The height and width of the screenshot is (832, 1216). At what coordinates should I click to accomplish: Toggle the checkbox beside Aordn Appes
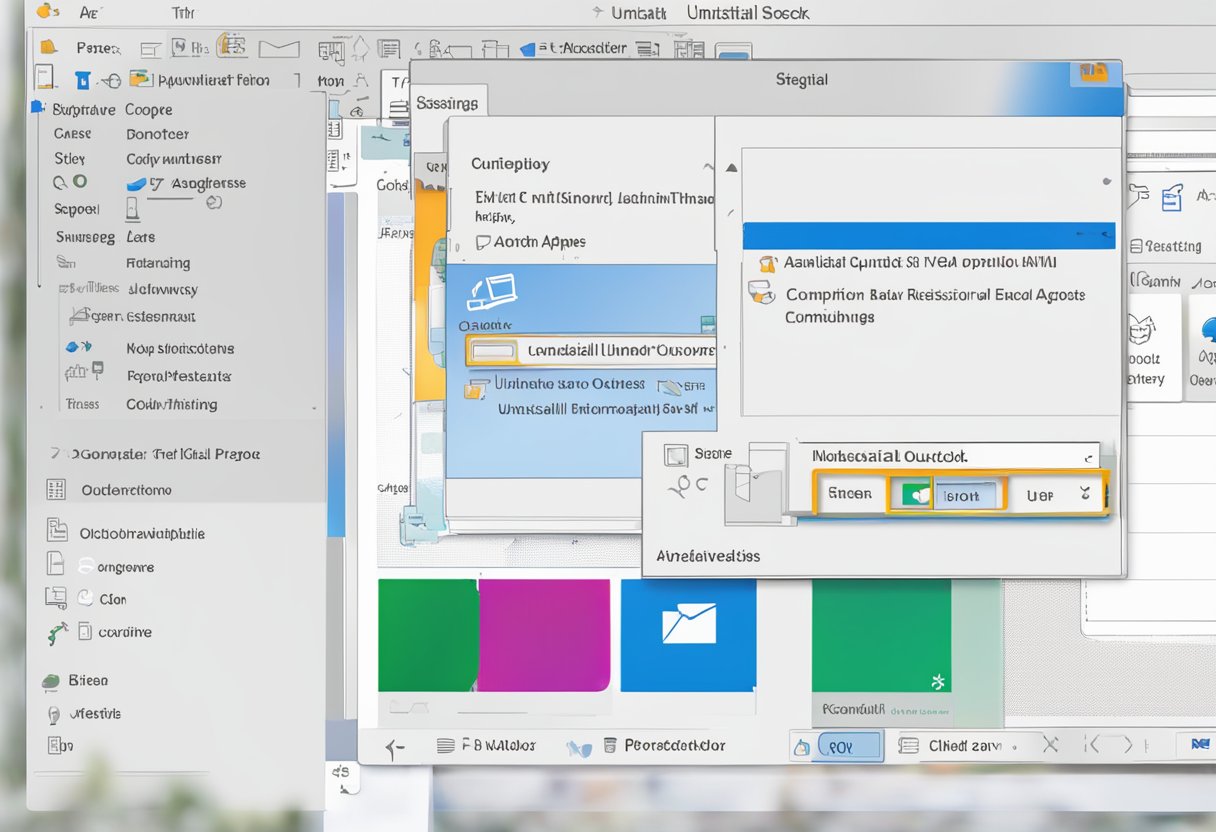click(x=483, y=241)
